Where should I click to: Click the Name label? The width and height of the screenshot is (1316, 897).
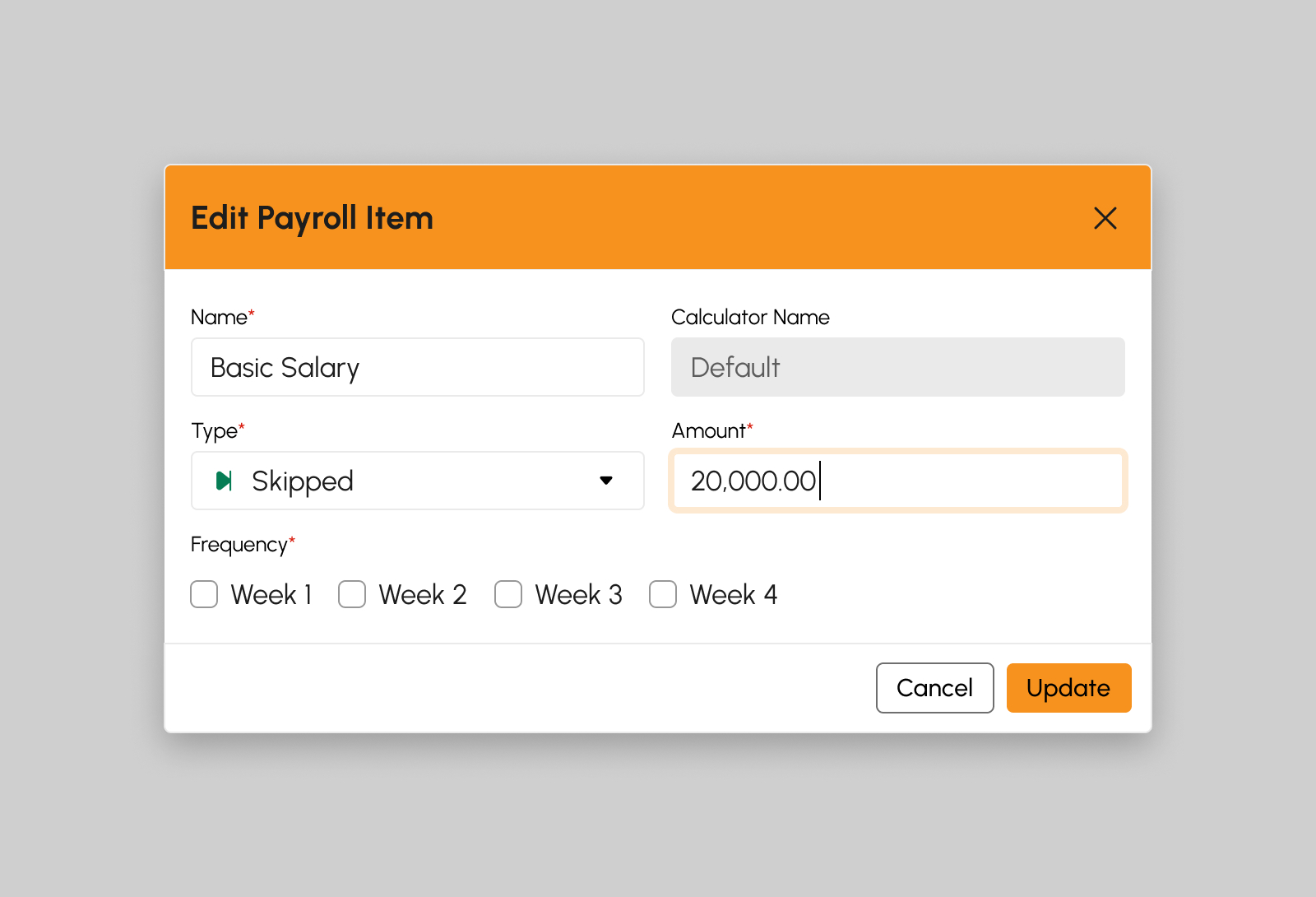(x=222, y=317)
